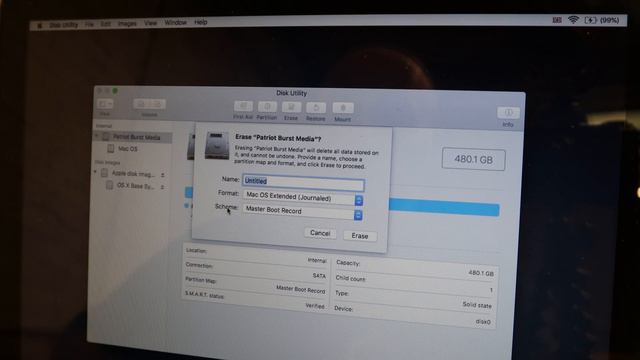
Task: Click the Cancel button in erase dialog
Action: point(320,233)
